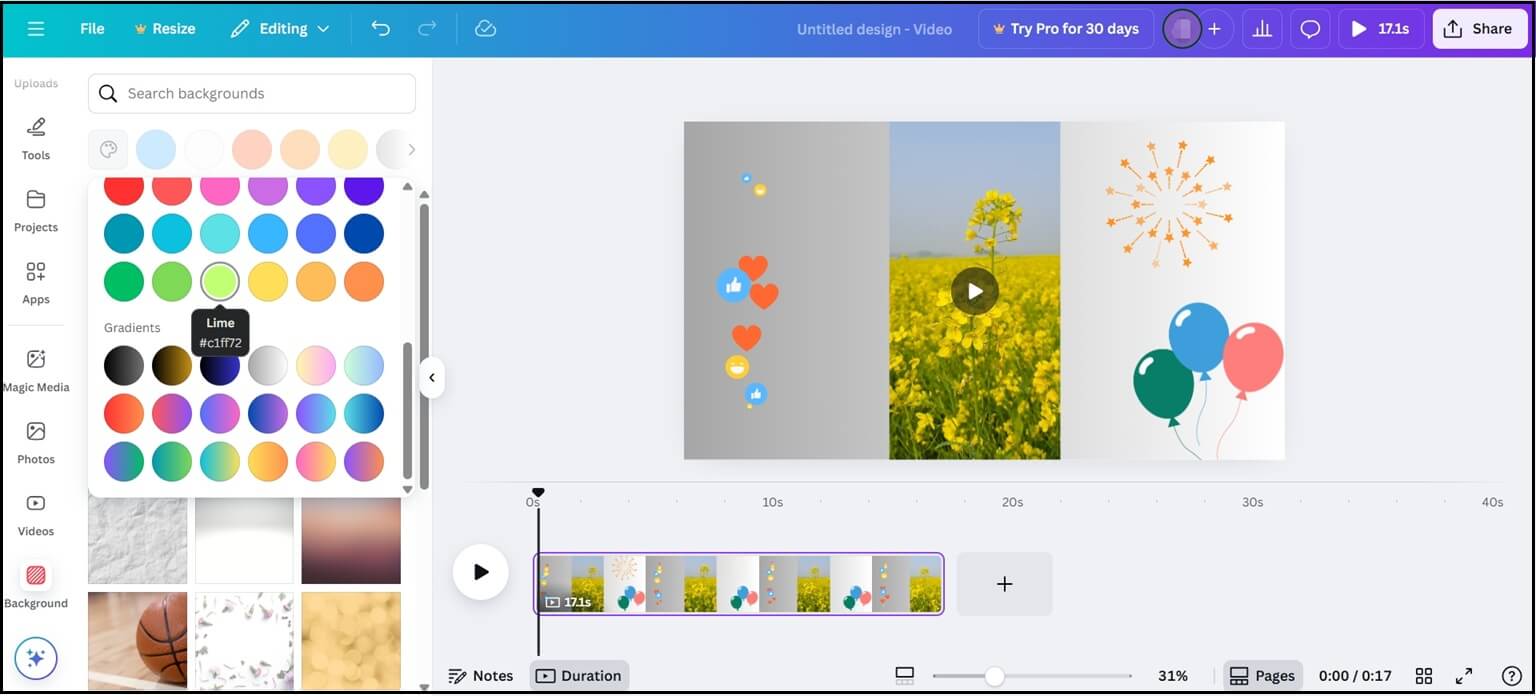Open the help question mark icon
The height and width of the screenshot is (696, 1536).
1512,676
